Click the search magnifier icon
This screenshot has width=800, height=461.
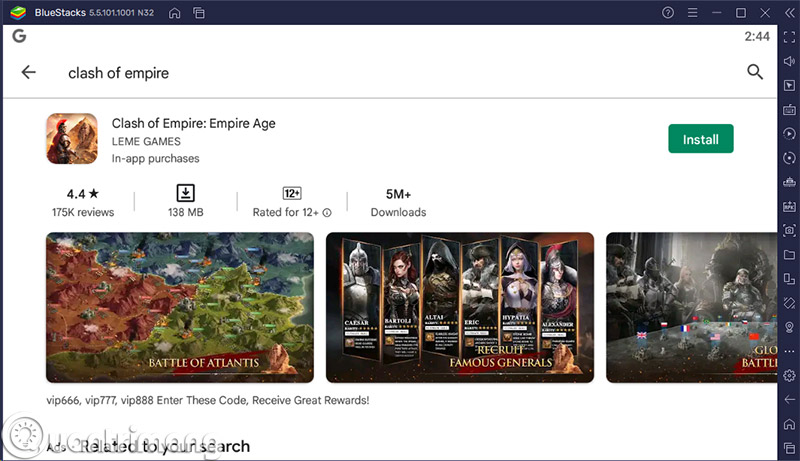pos(755,72)
